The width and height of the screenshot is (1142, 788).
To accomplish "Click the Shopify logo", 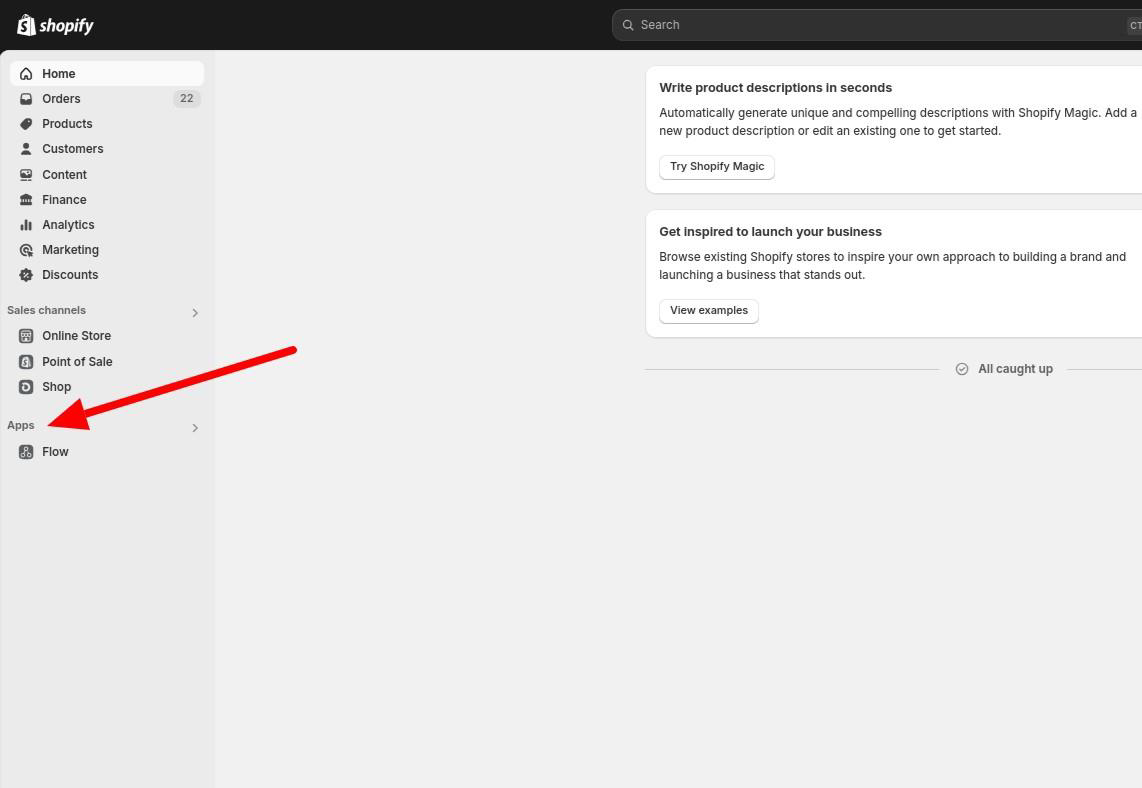I will [x=55, y=25].
